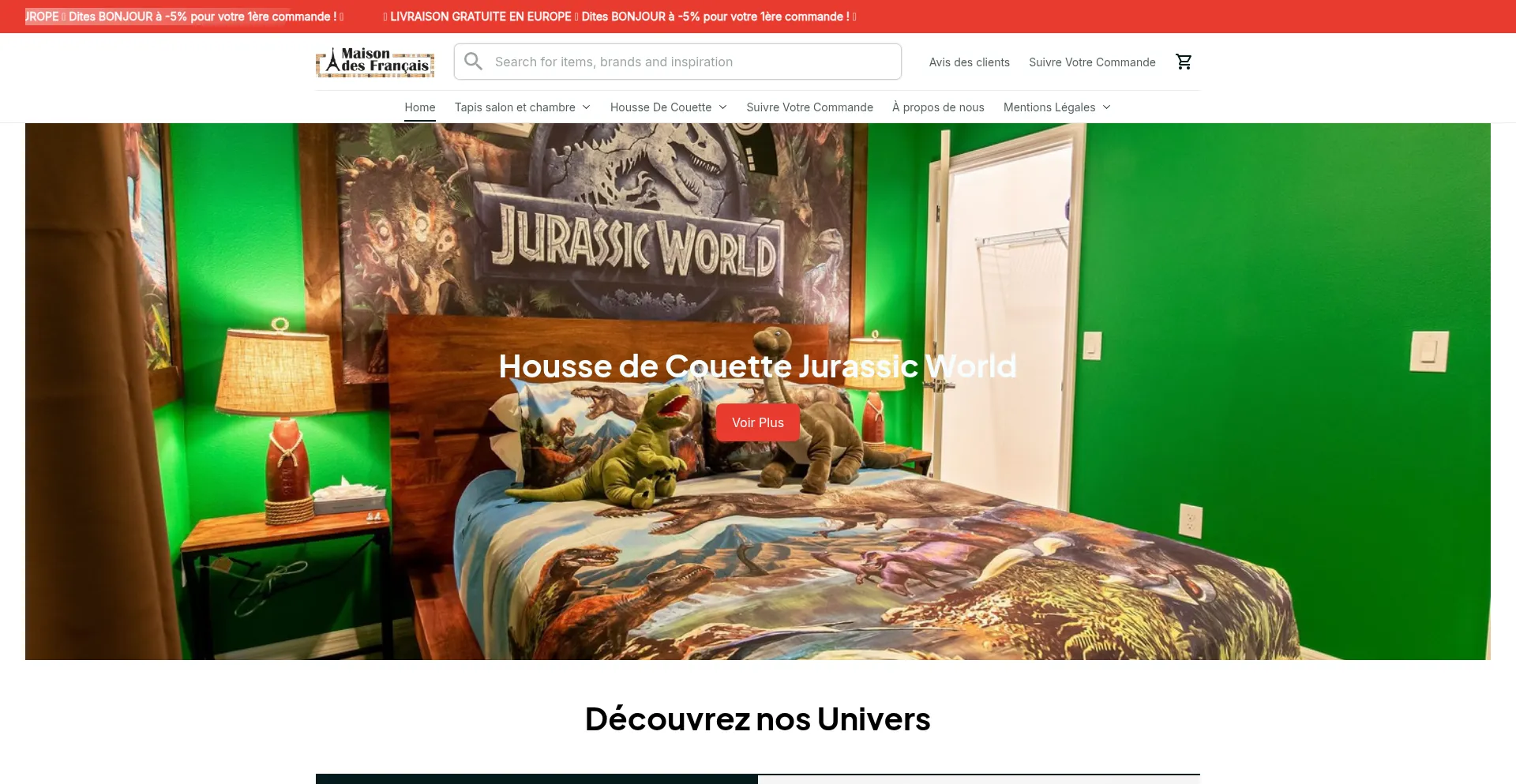Click the red announcement banner text
1516x784 pixels.
pyautogui.click(x=620, y=16)
